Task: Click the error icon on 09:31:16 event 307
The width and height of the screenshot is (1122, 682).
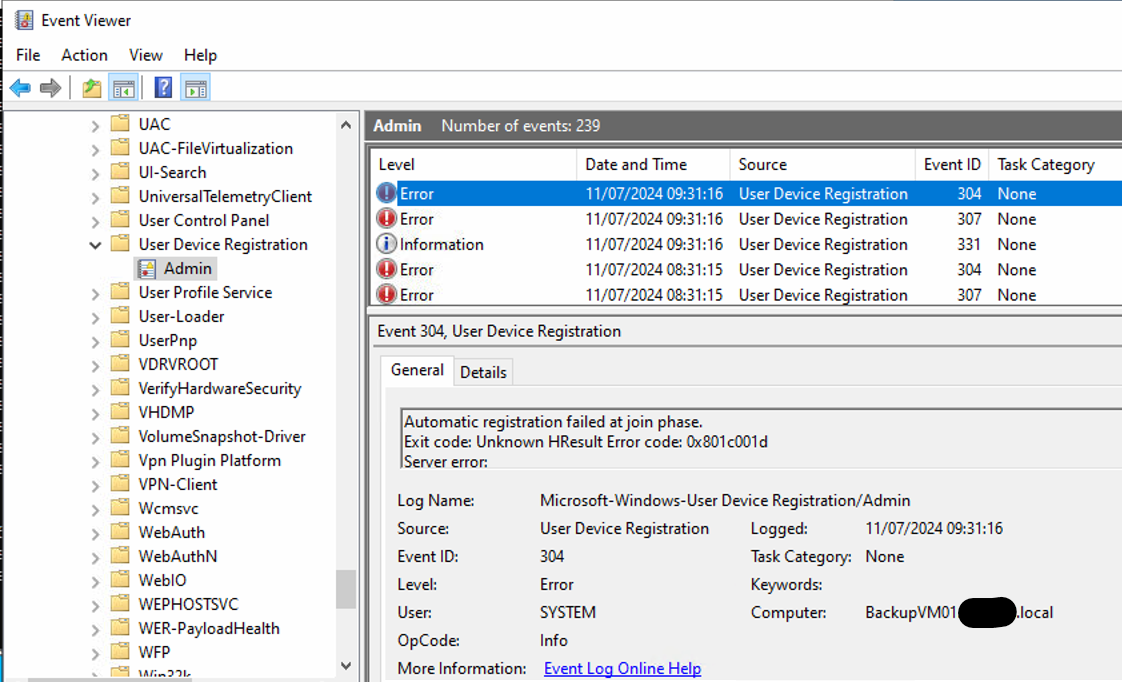Action: (x=386, y=218)
